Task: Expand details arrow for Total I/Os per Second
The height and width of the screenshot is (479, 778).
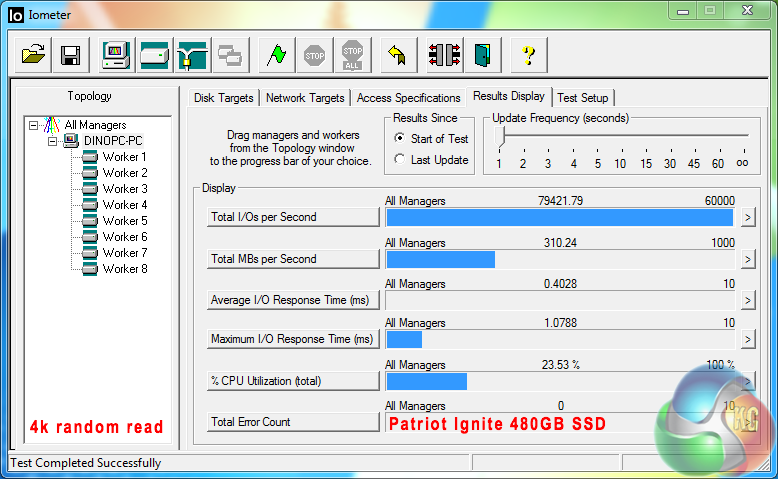Action: (748, 217)
